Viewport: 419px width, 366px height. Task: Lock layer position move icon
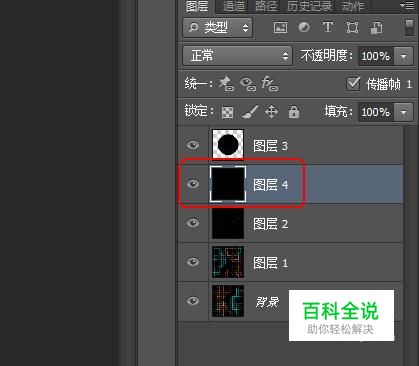[271, 112]
